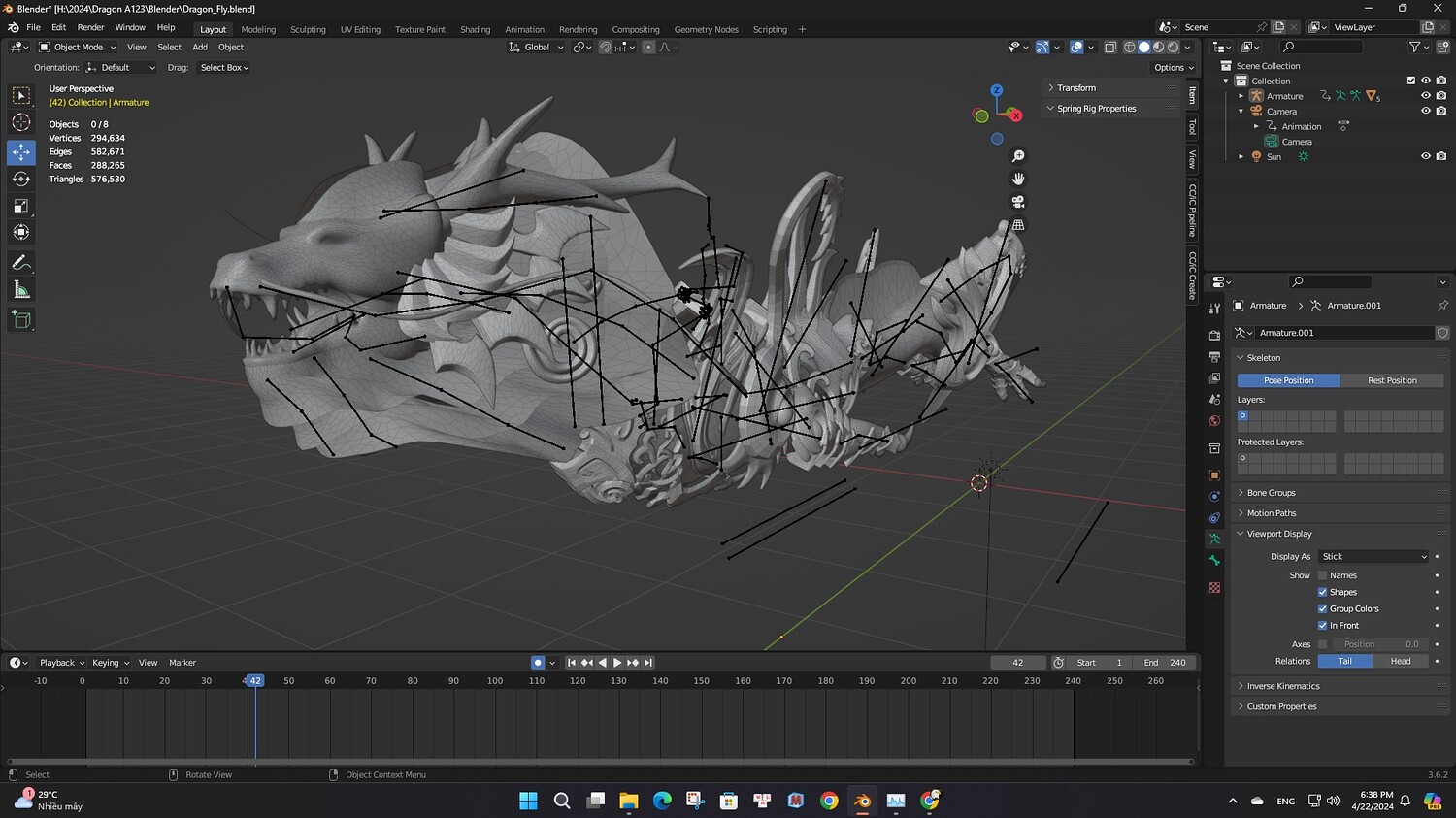Select the Rotate tool

pyautogui.click(x=20, y=179)
